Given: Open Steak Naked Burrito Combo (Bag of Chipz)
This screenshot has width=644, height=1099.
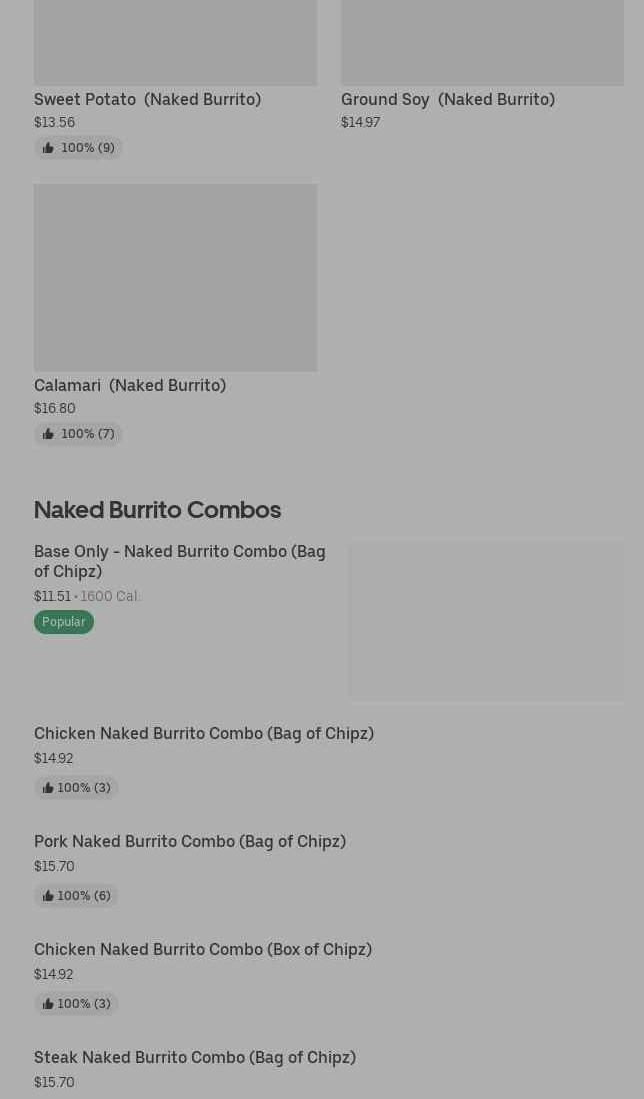Looking at the screenshot, I should pos(195,1057).
